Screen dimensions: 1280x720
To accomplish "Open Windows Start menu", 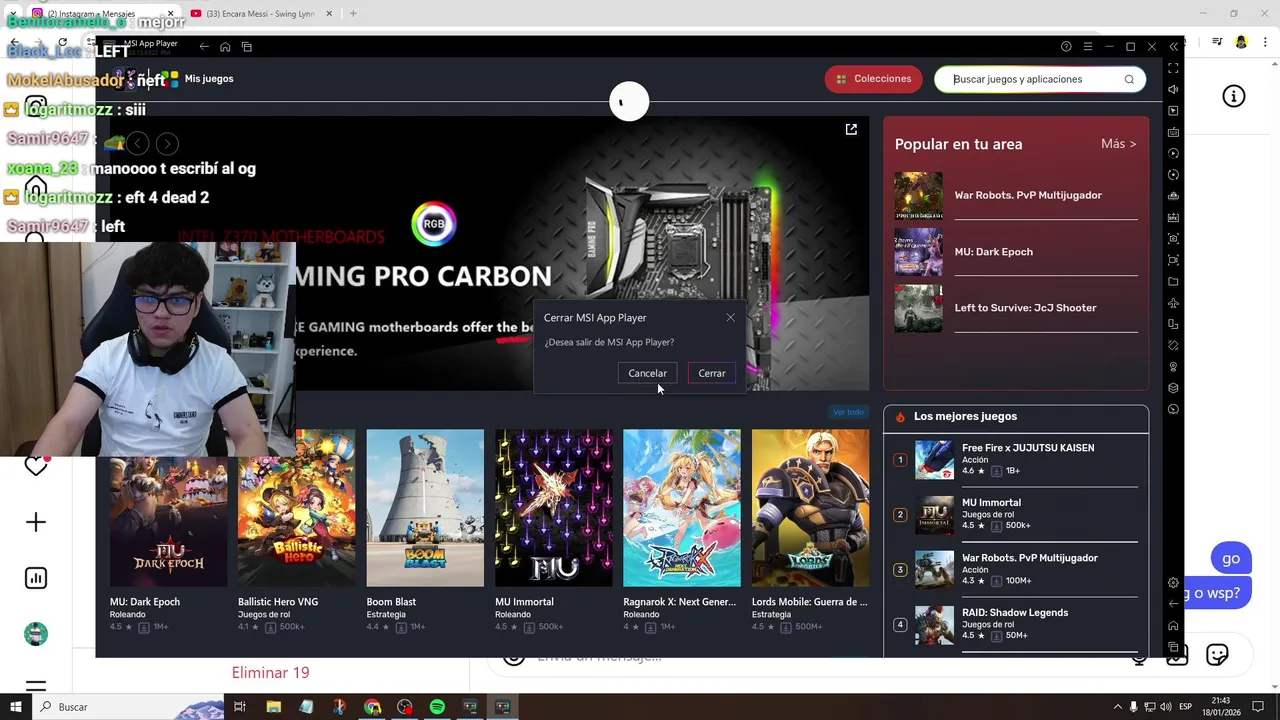I will (x=15, y=707).
